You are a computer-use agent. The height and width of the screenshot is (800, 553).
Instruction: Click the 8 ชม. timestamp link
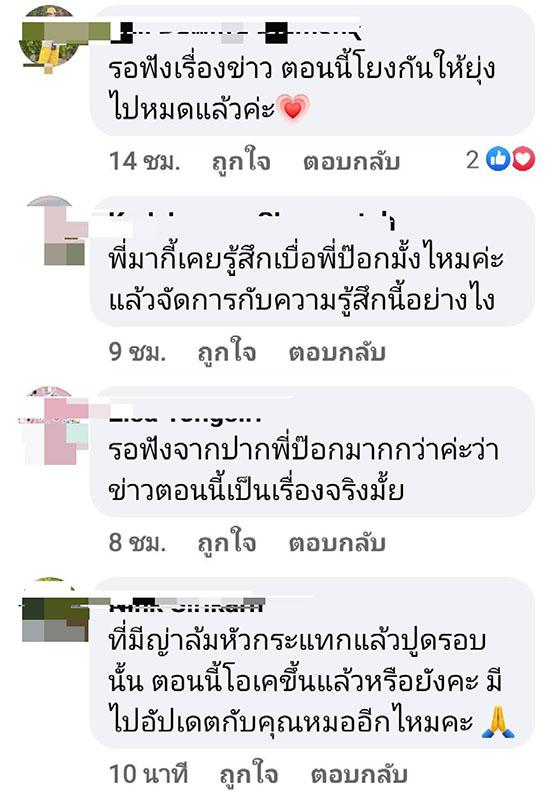pyautogui.click(x=137, y=542)
